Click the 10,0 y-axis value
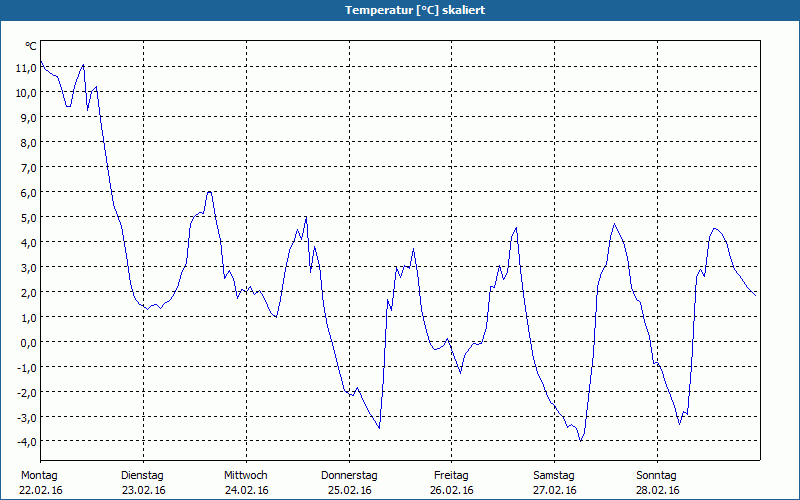The width and height of the screenshot is (800, 500). 26,92
